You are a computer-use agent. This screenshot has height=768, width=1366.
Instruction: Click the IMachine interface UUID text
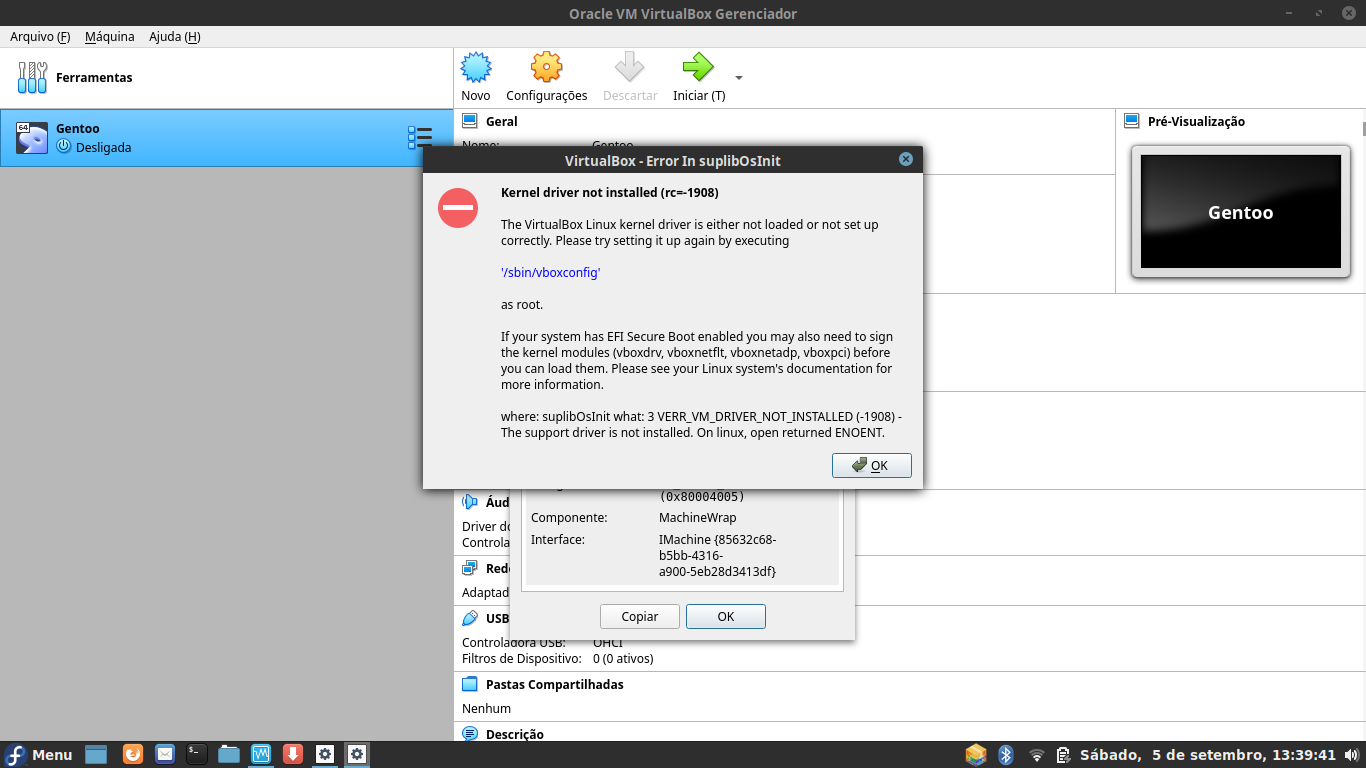click(x=718, y=555)
